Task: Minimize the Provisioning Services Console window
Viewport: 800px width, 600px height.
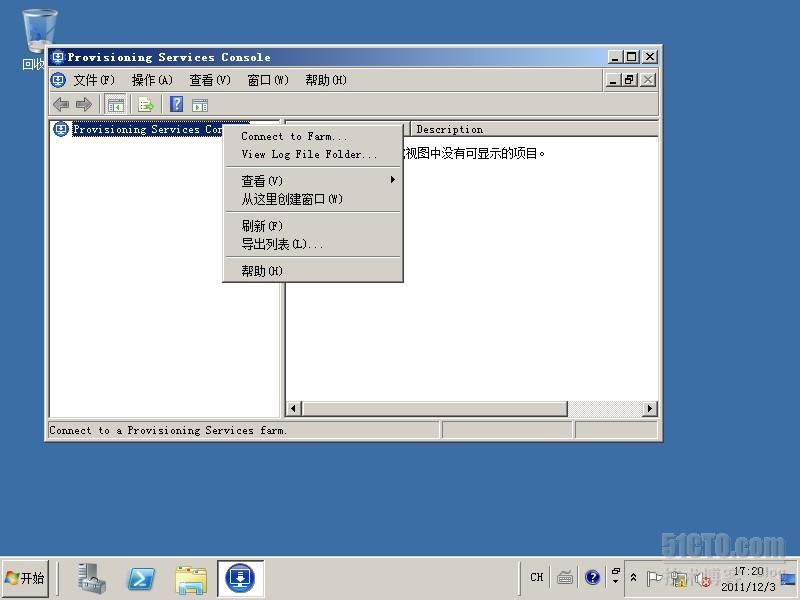Action: click(x=616, y=57)
